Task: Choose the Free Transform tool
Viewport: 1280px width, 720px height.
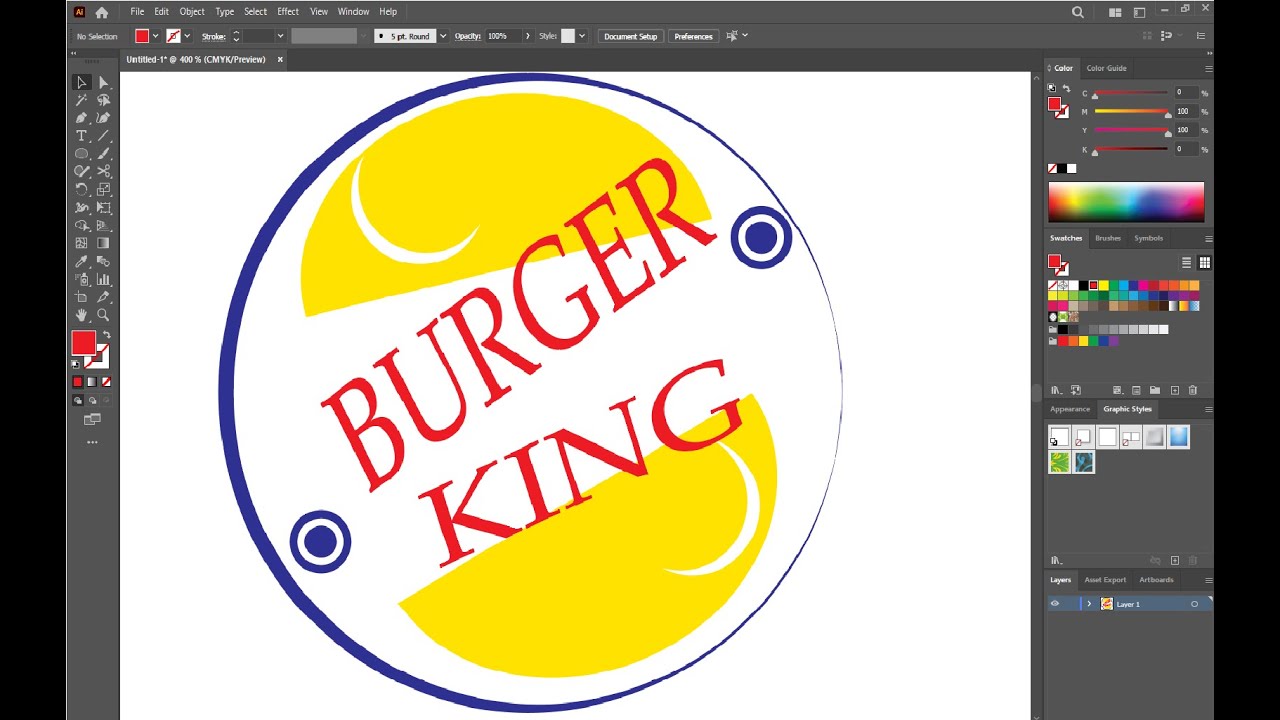Action: tap(103, 208)
